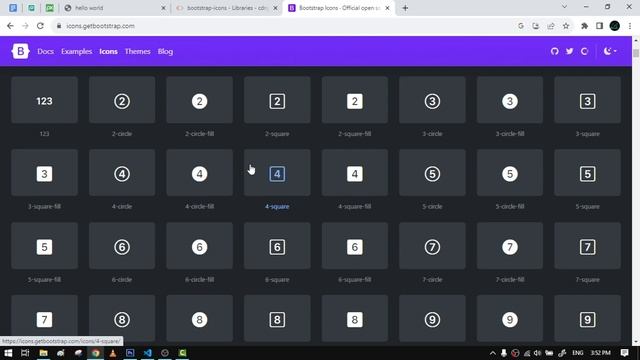Image resolution: width=640 pixels, height=360 pixels.
Task: Click the 2-circle text label
Action: point(122,134)
